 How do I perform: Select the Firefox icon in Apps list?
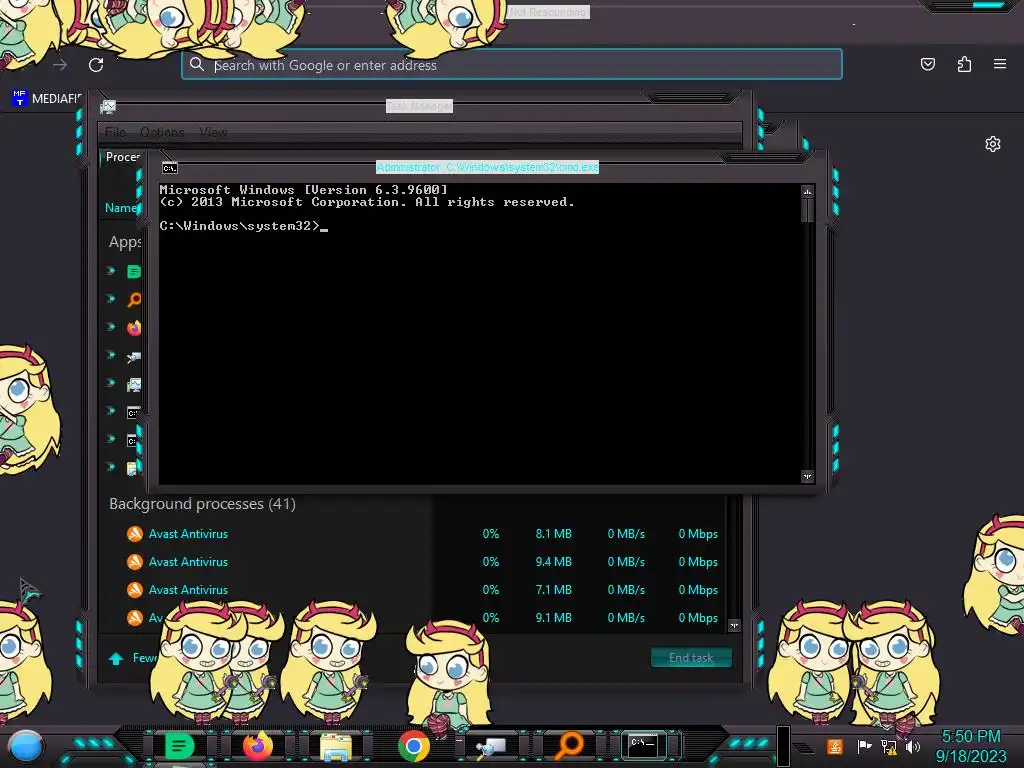click(134, 328)
